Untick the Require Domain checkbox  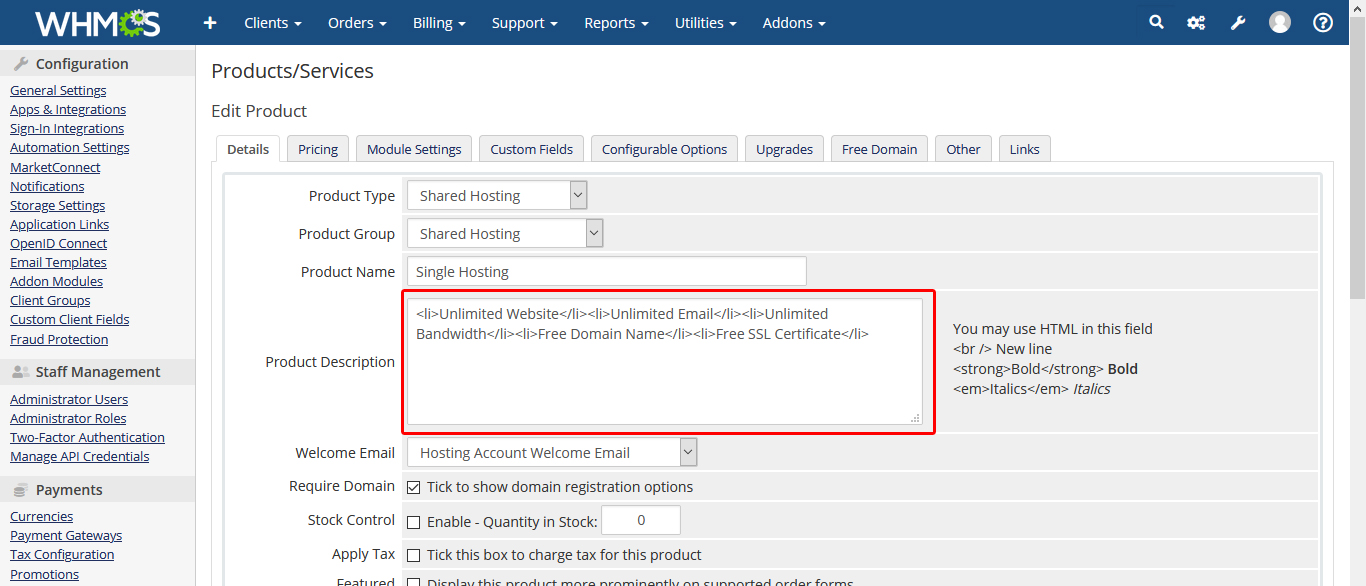(x=414, y=487)
